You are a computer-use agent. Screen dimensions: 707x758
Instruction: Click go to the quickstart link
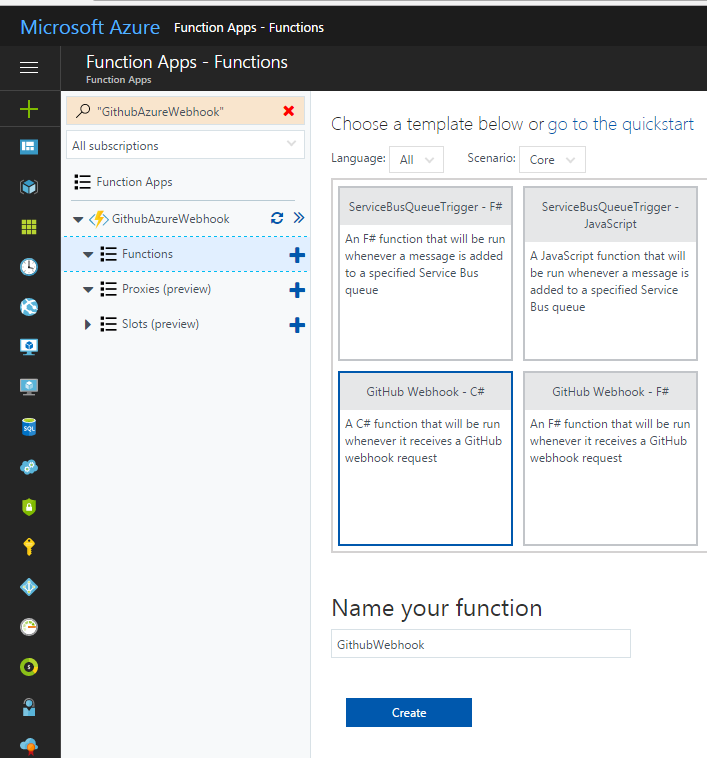pos(620,124)
